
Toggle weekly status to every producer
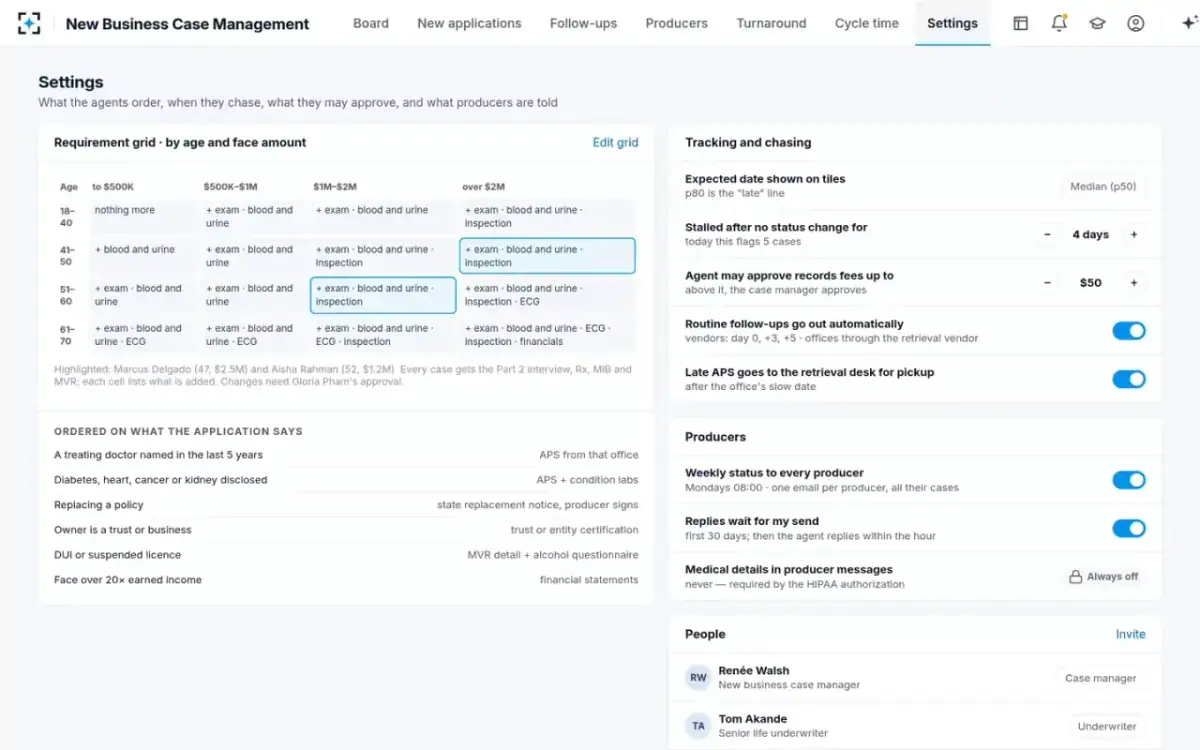[1129, 480]
